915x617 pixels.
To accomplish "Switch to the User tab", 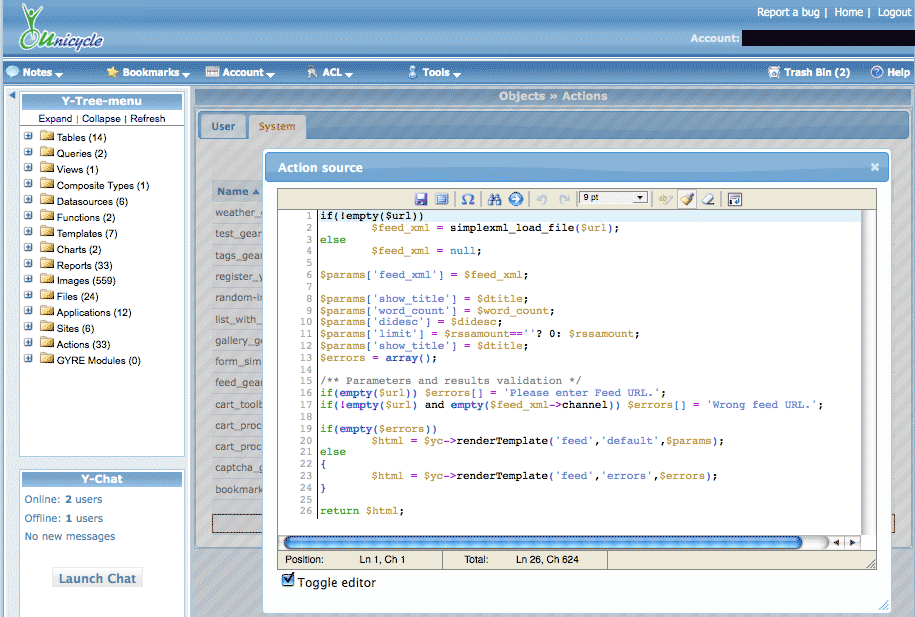I will [x=223, y=126].
